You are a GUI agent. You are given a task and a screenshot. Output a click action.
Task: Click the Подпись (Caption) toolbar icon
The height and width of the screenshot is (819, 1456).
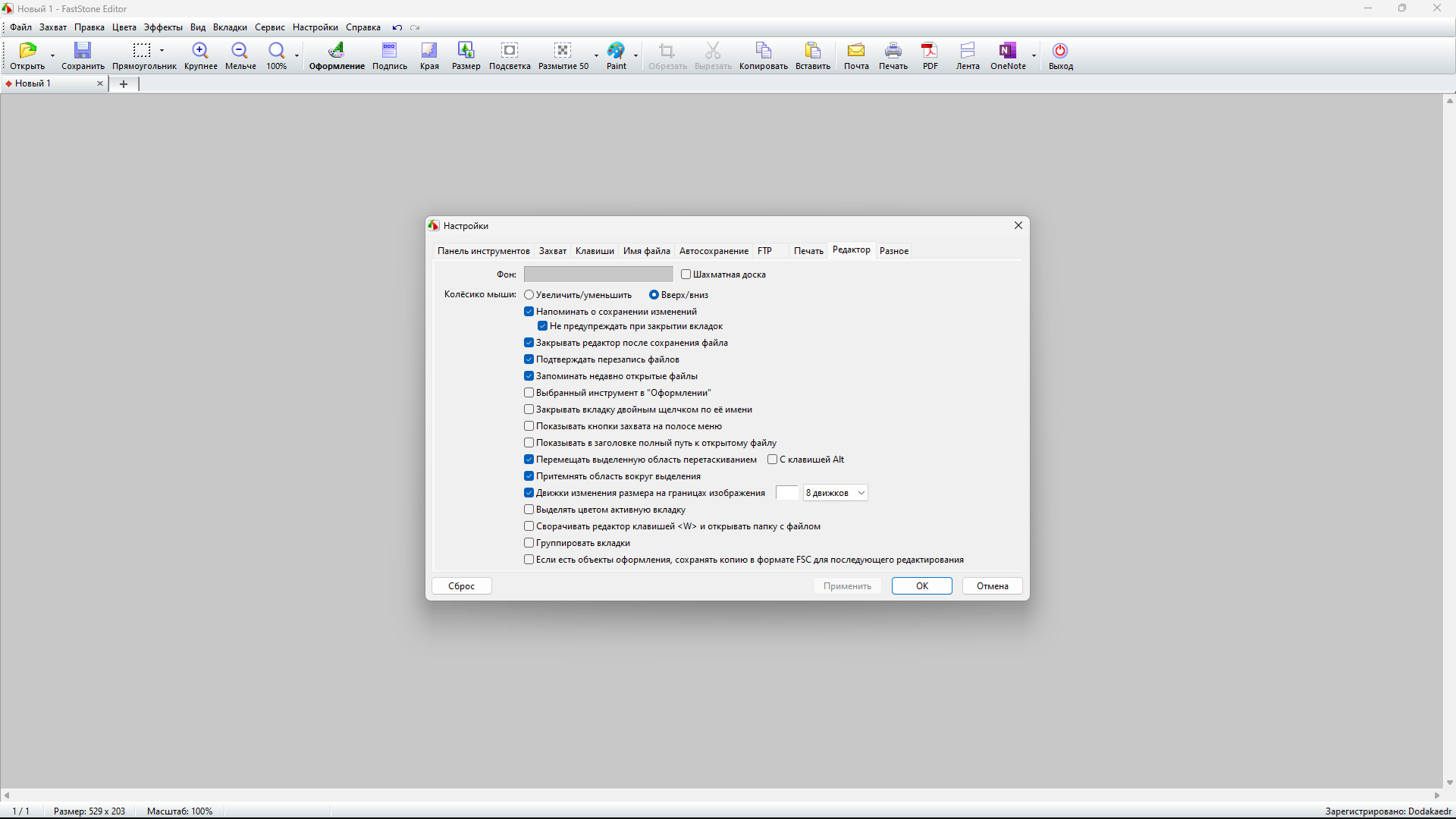coord(389,52)
